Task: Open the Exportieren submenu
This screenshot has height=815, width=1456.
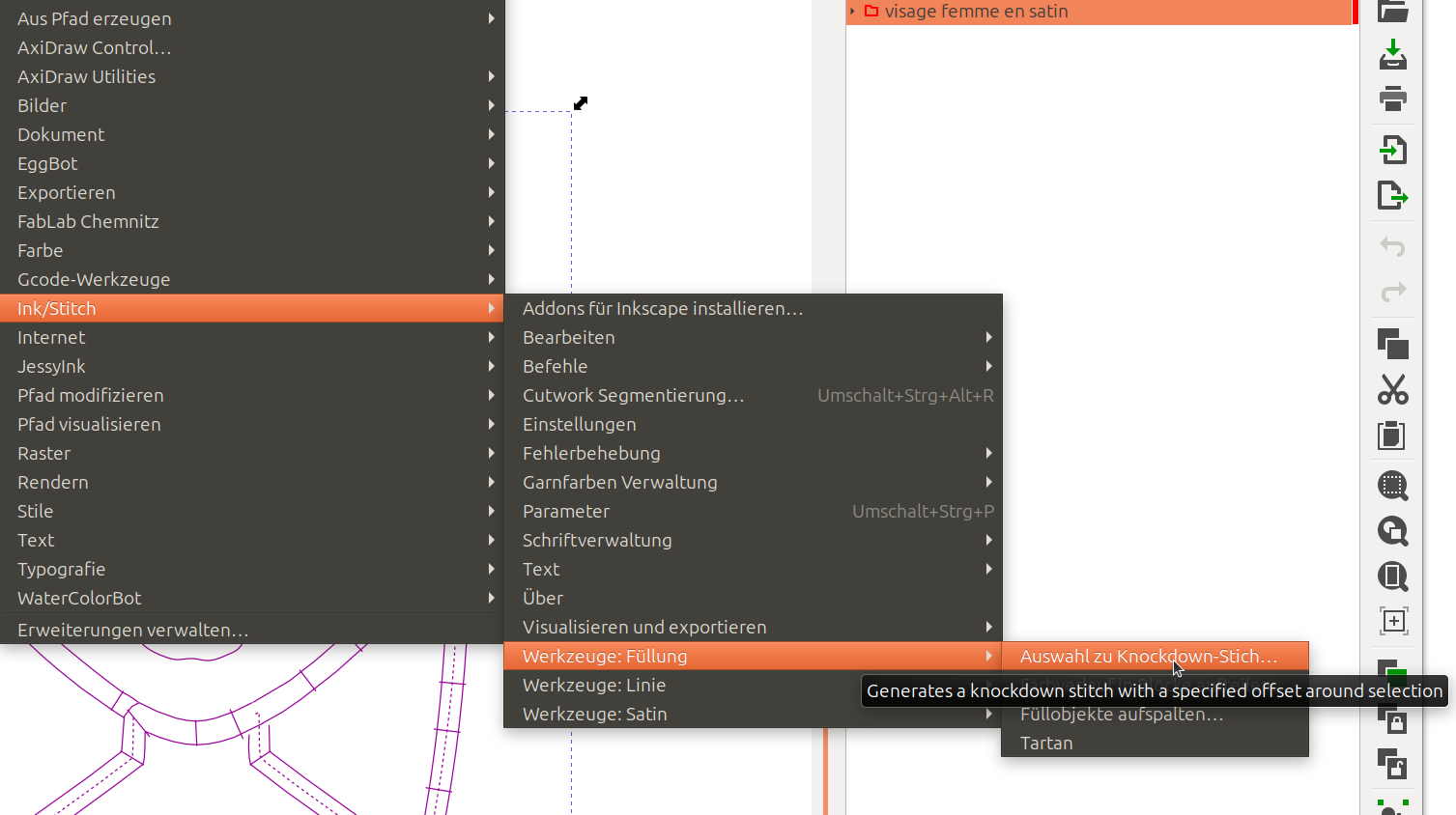Action: [252, 192]
